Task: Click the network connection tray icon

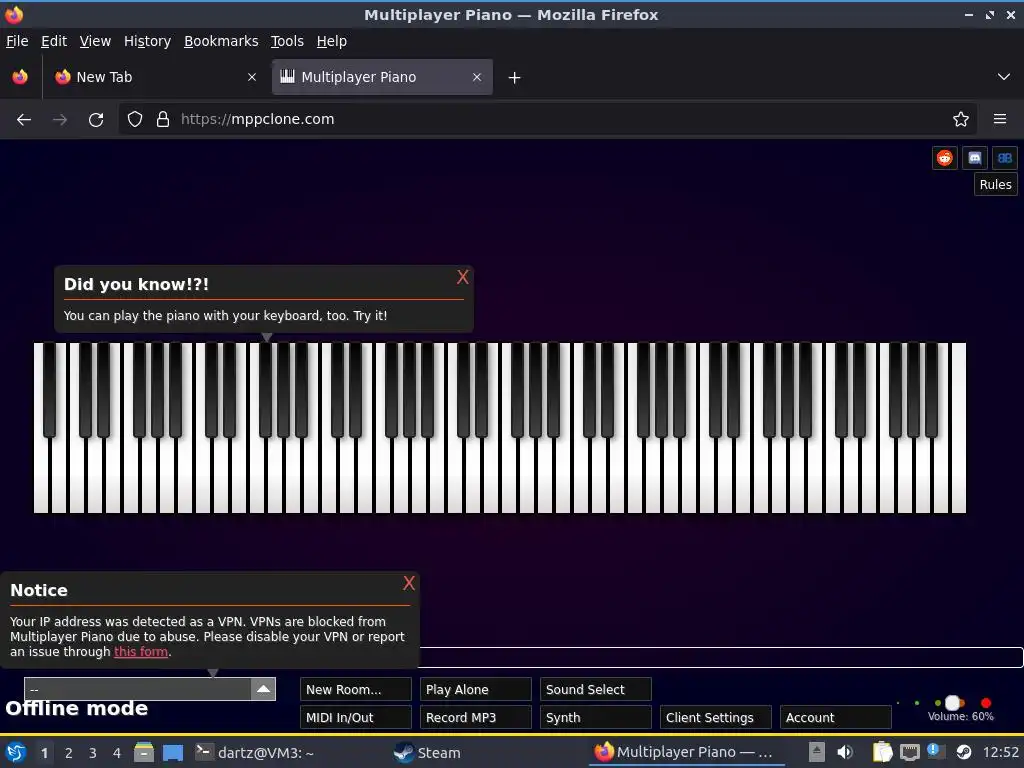Action: click(x=910, y=753)
